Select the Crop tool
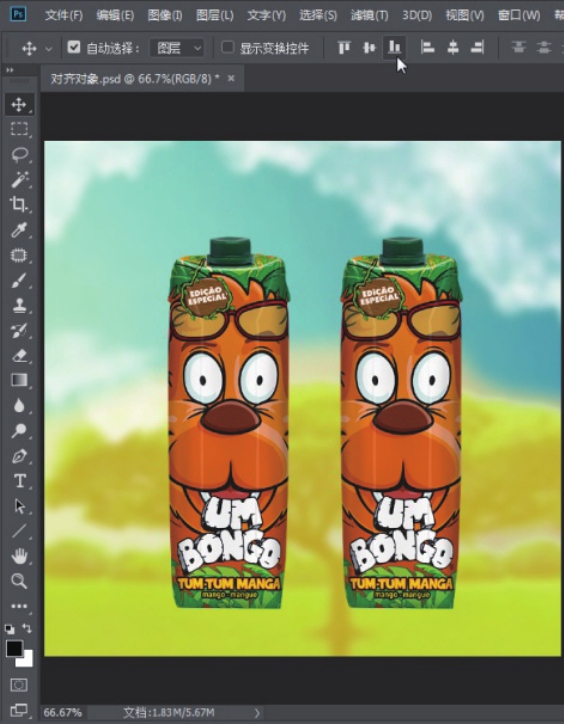The height and width of the screenshot is (725, 564). pos(19,204)
